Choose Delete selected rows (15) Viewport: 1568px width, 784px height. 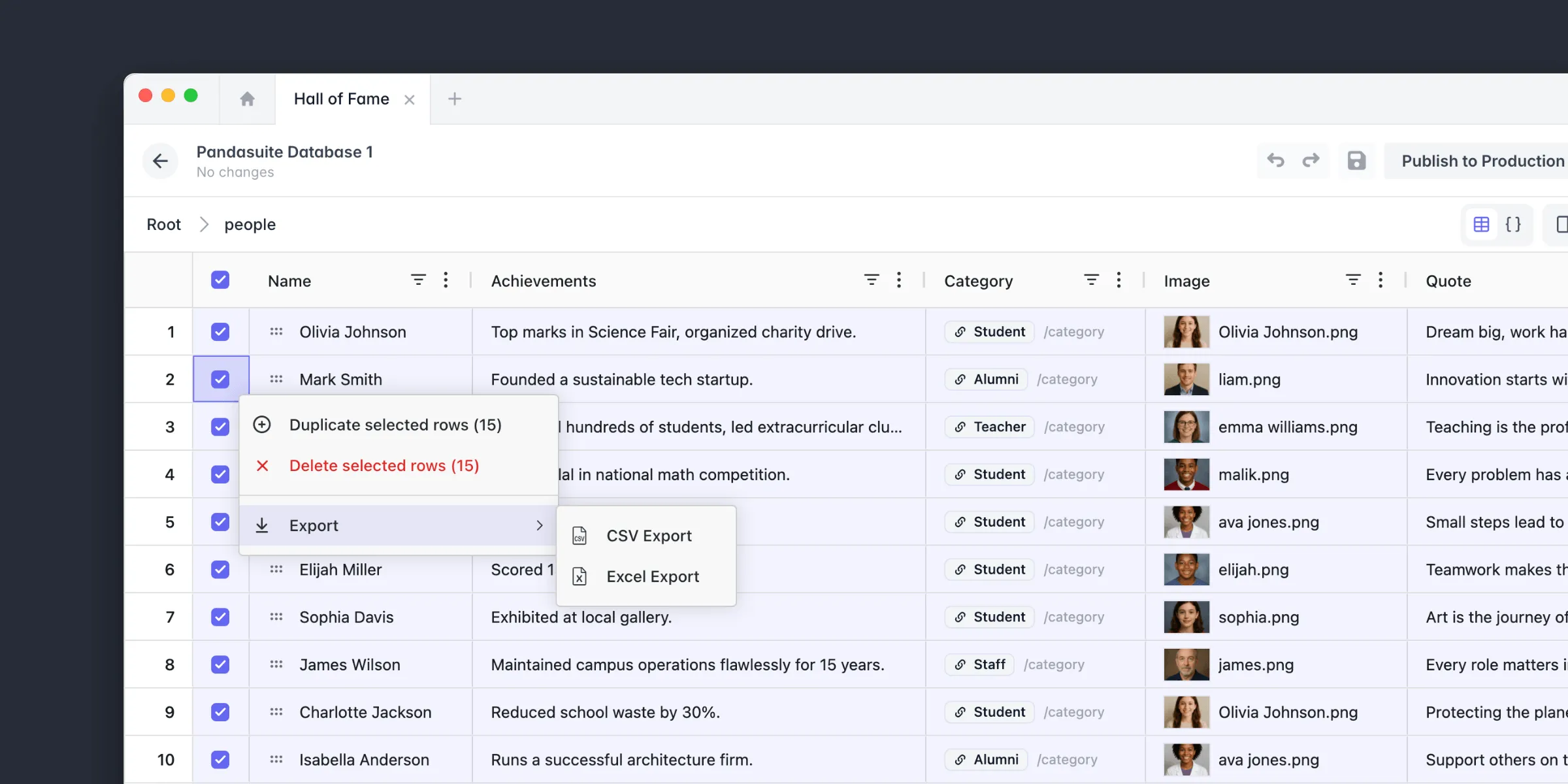point(399,466)
